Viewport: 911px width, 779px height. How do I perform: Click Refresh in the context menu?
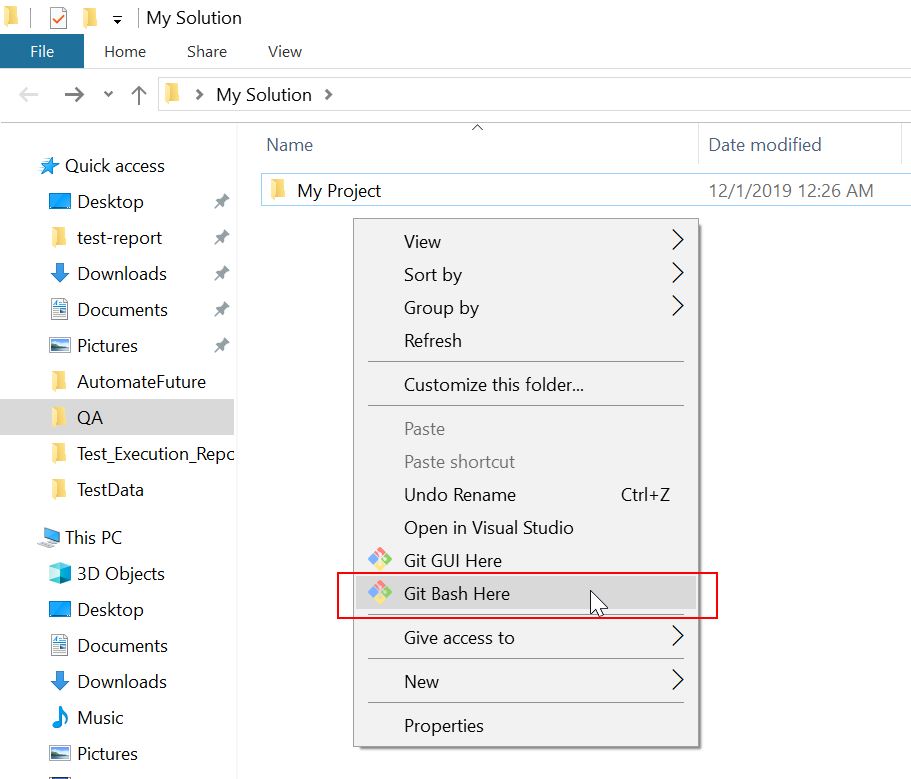point(433,340)
